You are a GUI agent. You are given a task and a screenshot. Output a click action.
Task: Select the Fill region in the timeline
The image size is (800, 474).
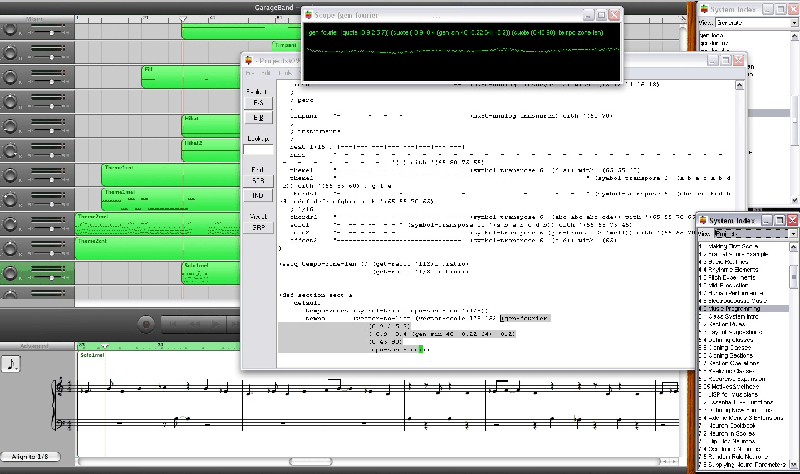[191, 77]
